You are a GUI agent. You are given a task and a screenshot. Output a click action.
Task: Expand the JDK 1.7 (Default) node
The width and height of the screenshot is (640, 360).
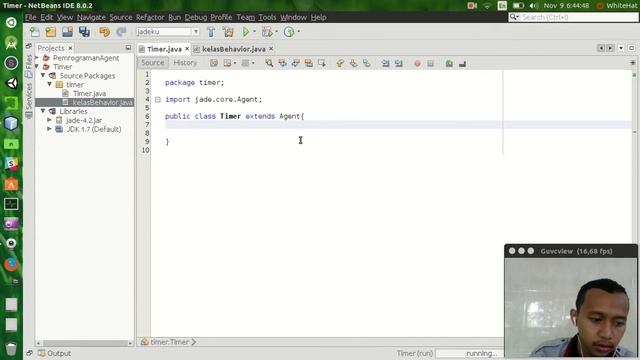[49, 129]
